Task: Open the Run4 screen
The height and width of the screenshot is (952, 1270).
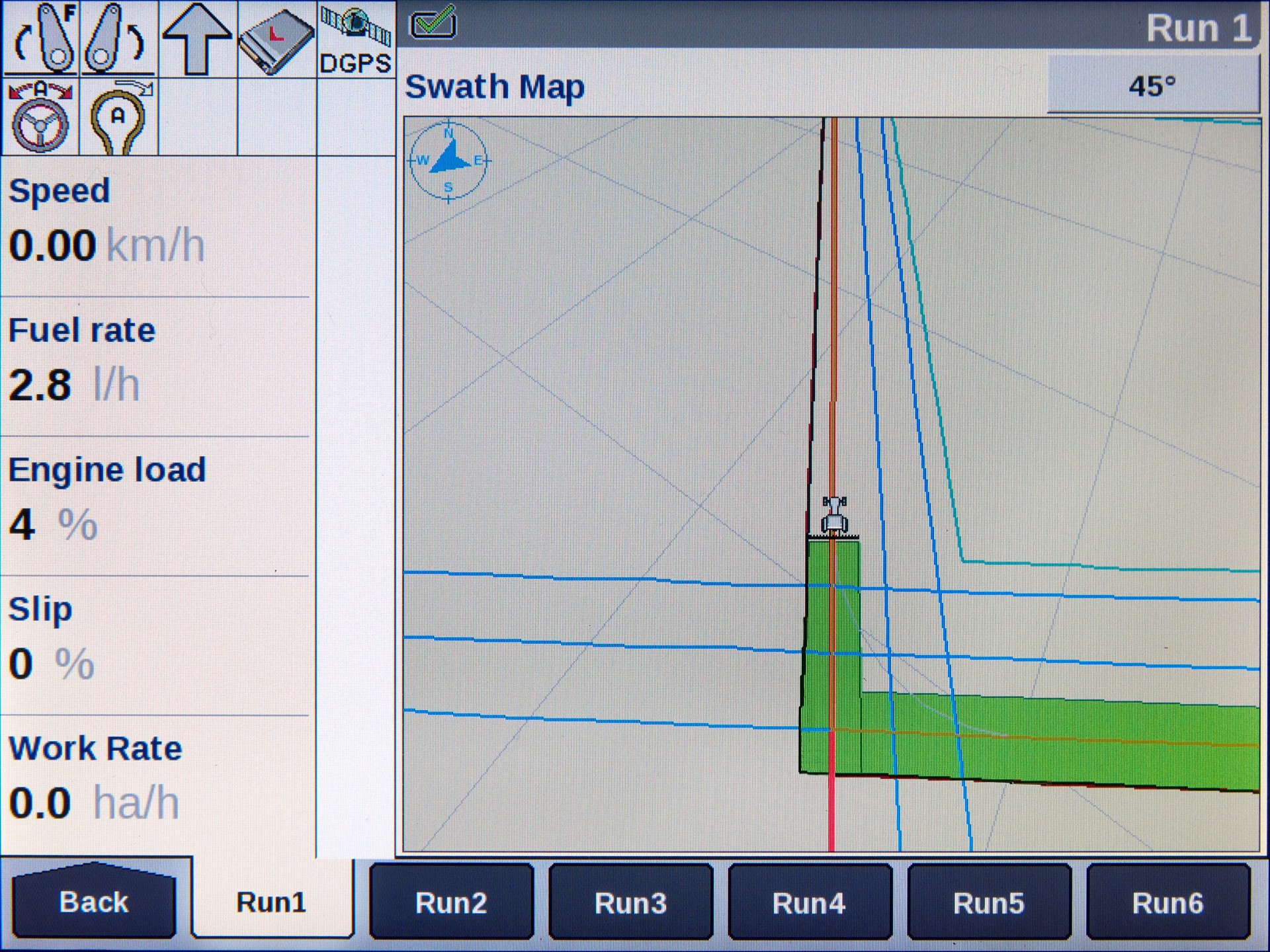Action: pyautogui.click(x=810, y=903)
